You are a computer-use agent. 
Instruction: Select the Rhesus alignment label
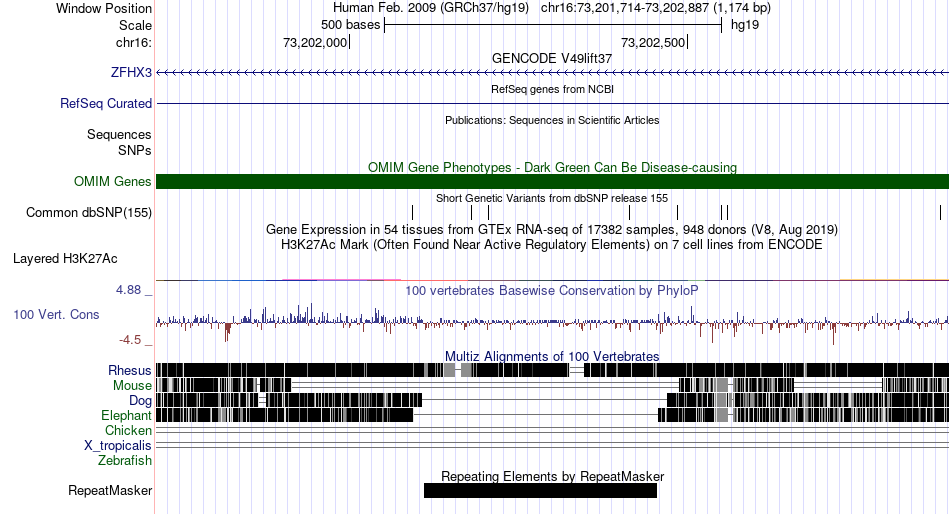coord(130,370)
